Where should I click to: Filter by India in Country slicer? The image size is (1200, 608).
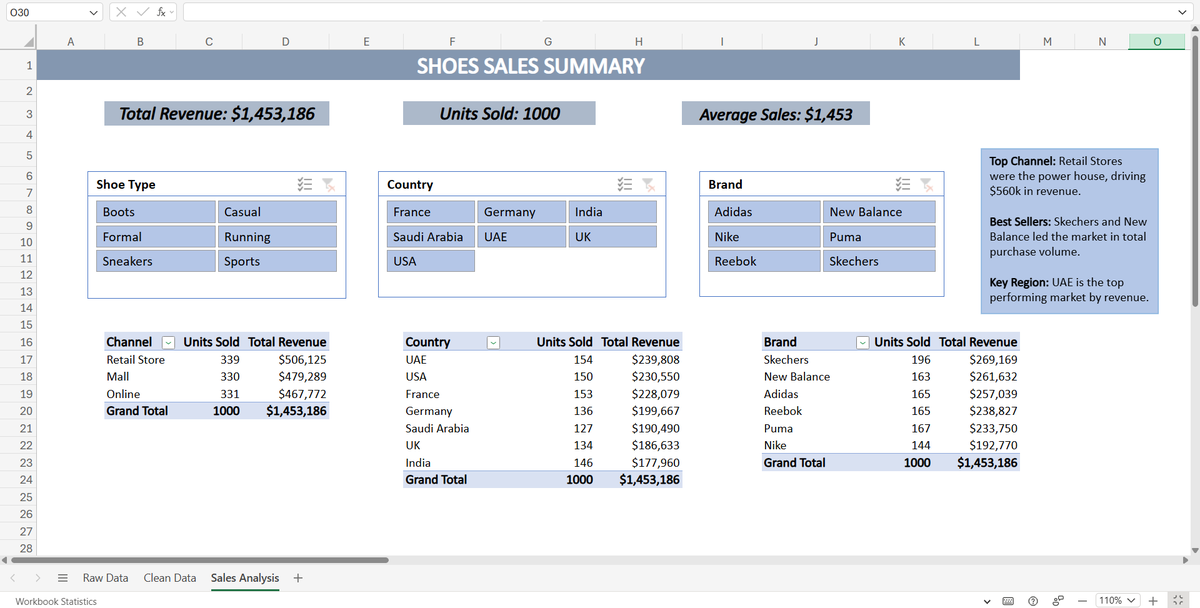613,212
